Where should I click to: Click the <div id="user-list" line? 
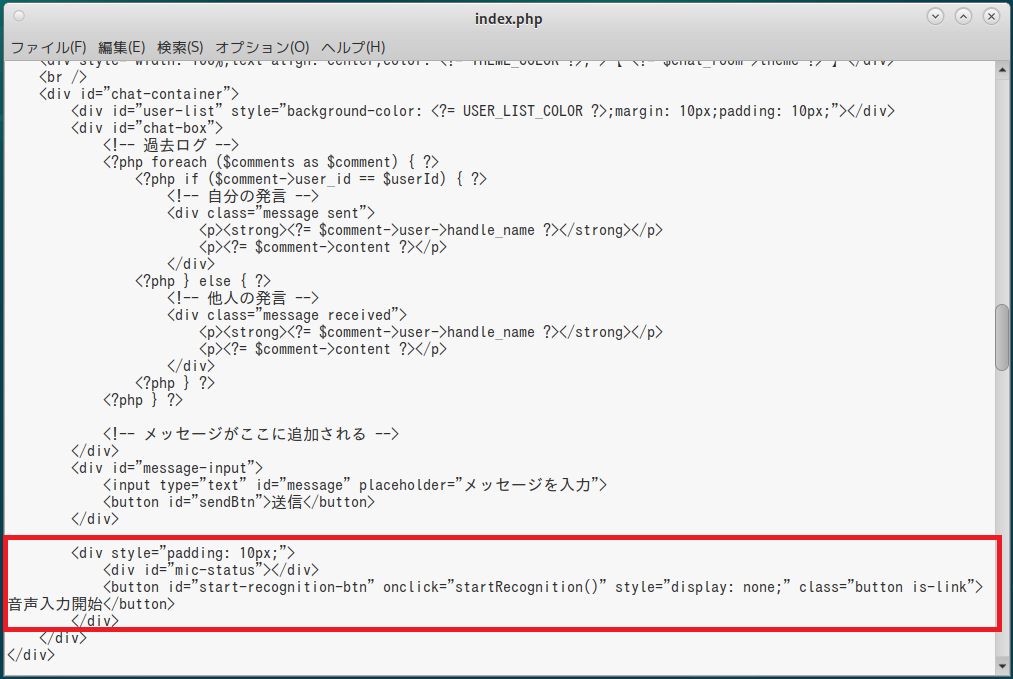pos(483,111)
